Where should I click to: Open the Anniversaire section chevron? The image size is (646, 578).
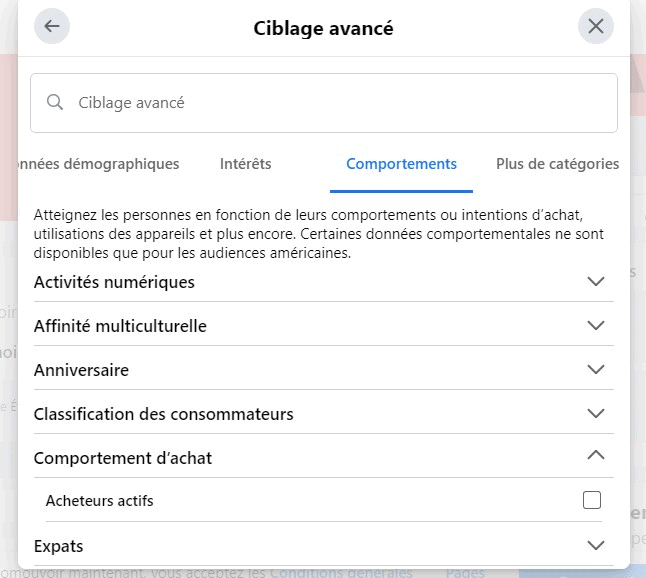tap(596, 370)
